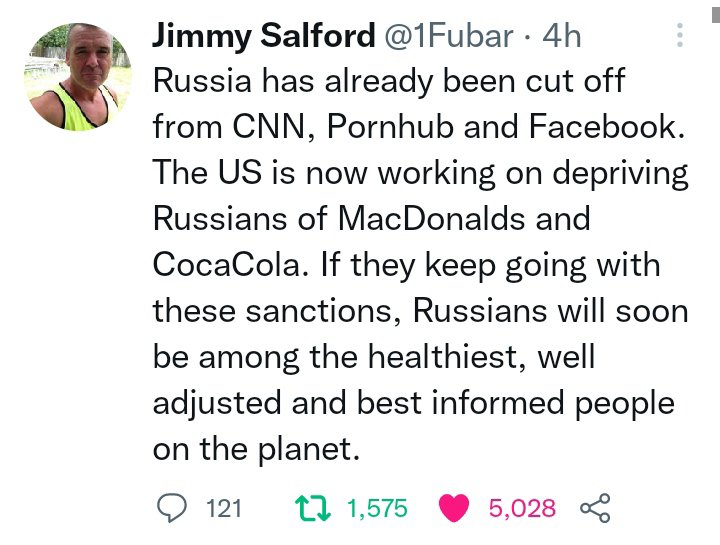Viewport: 720px width, 545px height.
Task: Click the 5,028 likes count
Action: click(522, 508)
